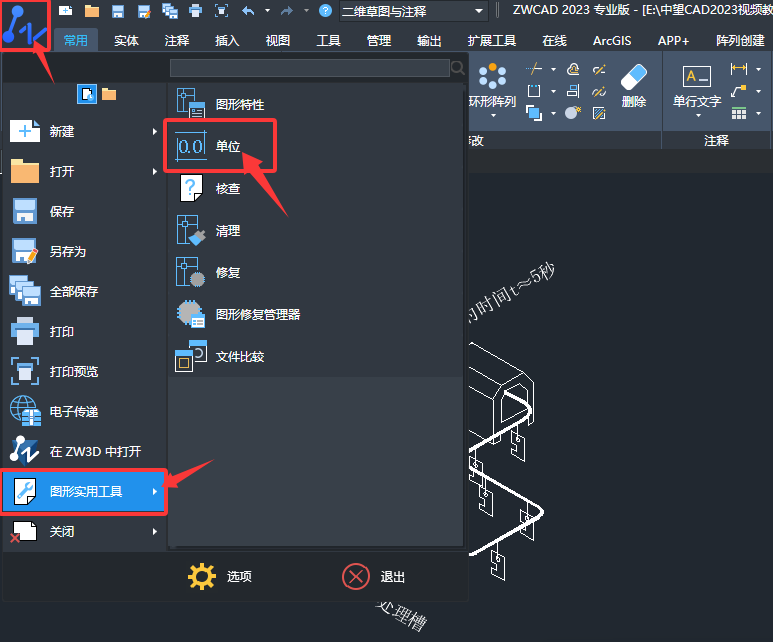Select 单位 units command
Image resolution: width=773 pixels, height=642 pixels.
point(316,146)
